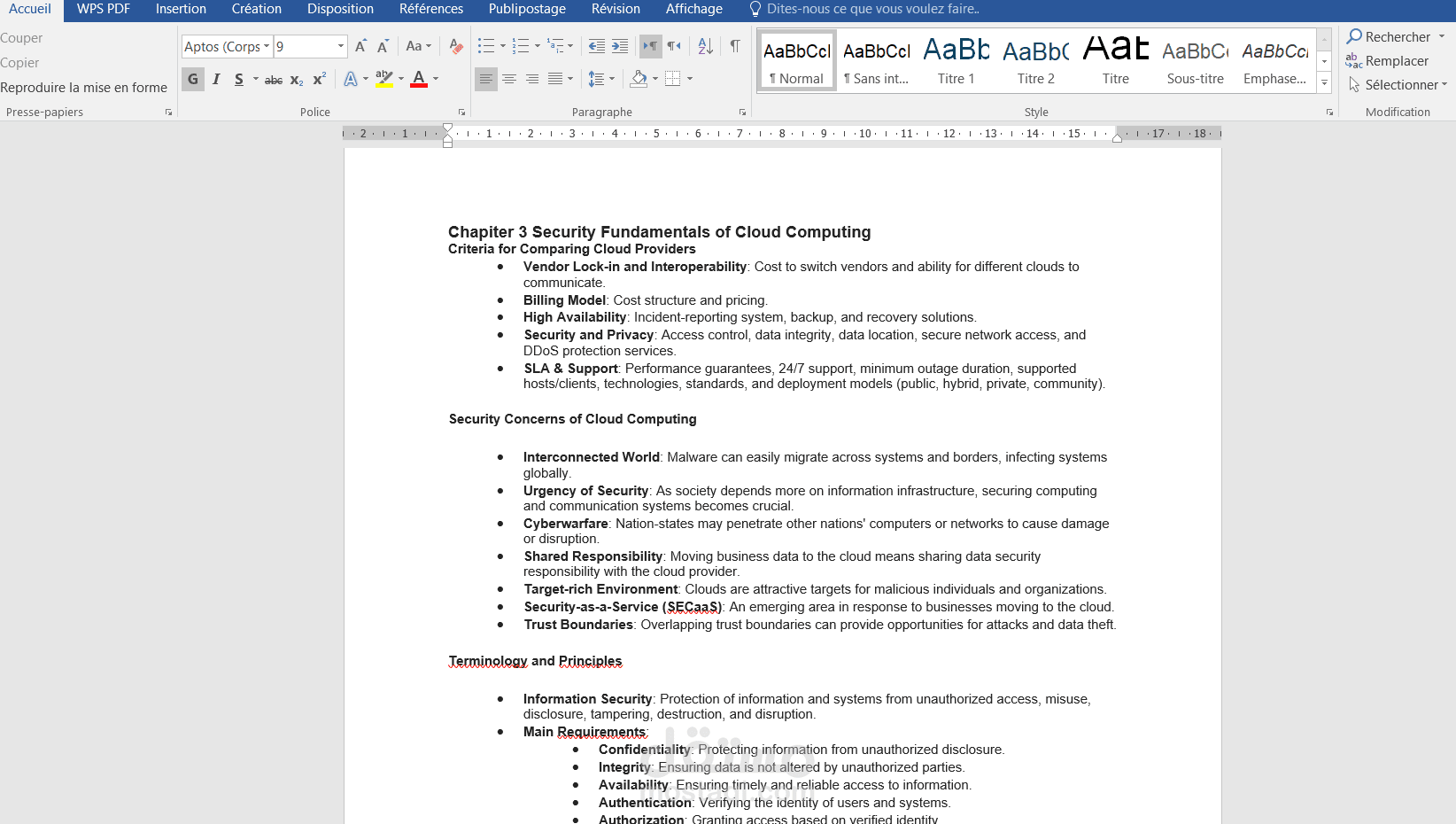
Task: Toggle show paragraph marks
Action: [x=734, y=46]
